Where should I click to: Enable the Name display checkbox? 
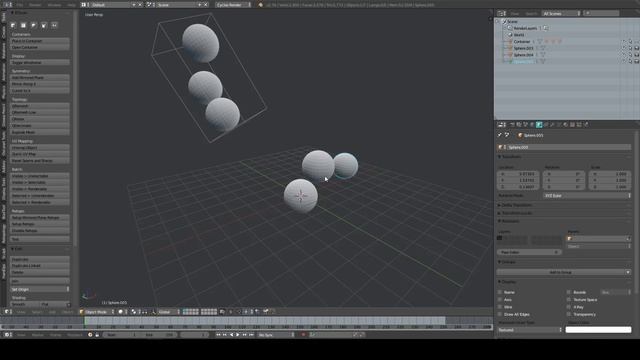[500, 292]
